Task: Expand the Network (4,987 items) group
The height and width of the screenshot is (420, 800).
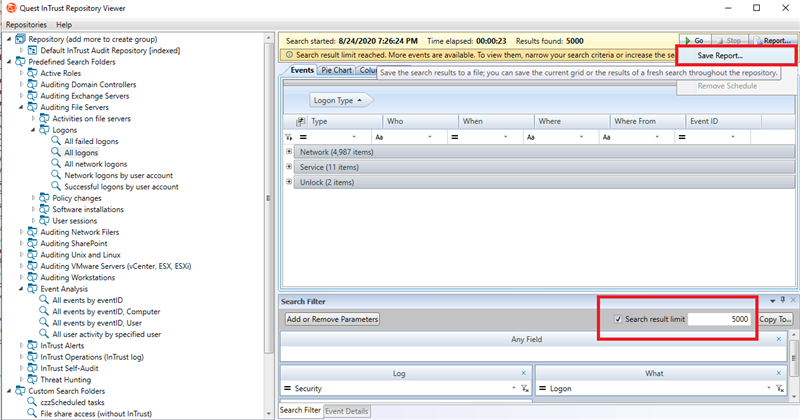Action: 289,152
